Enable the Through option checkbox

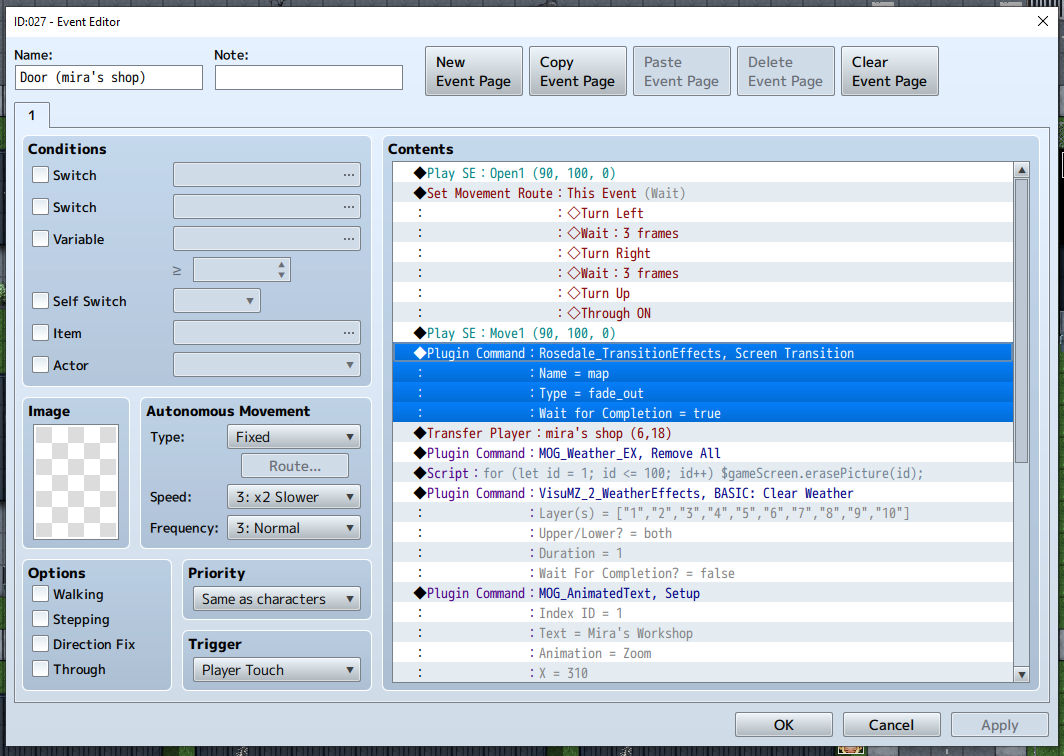pyautogui.click(x=41, y=669)
